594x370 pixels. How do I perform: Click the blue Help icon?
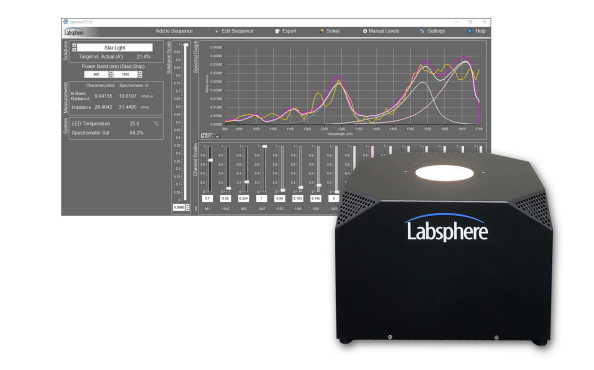(470, 31)
